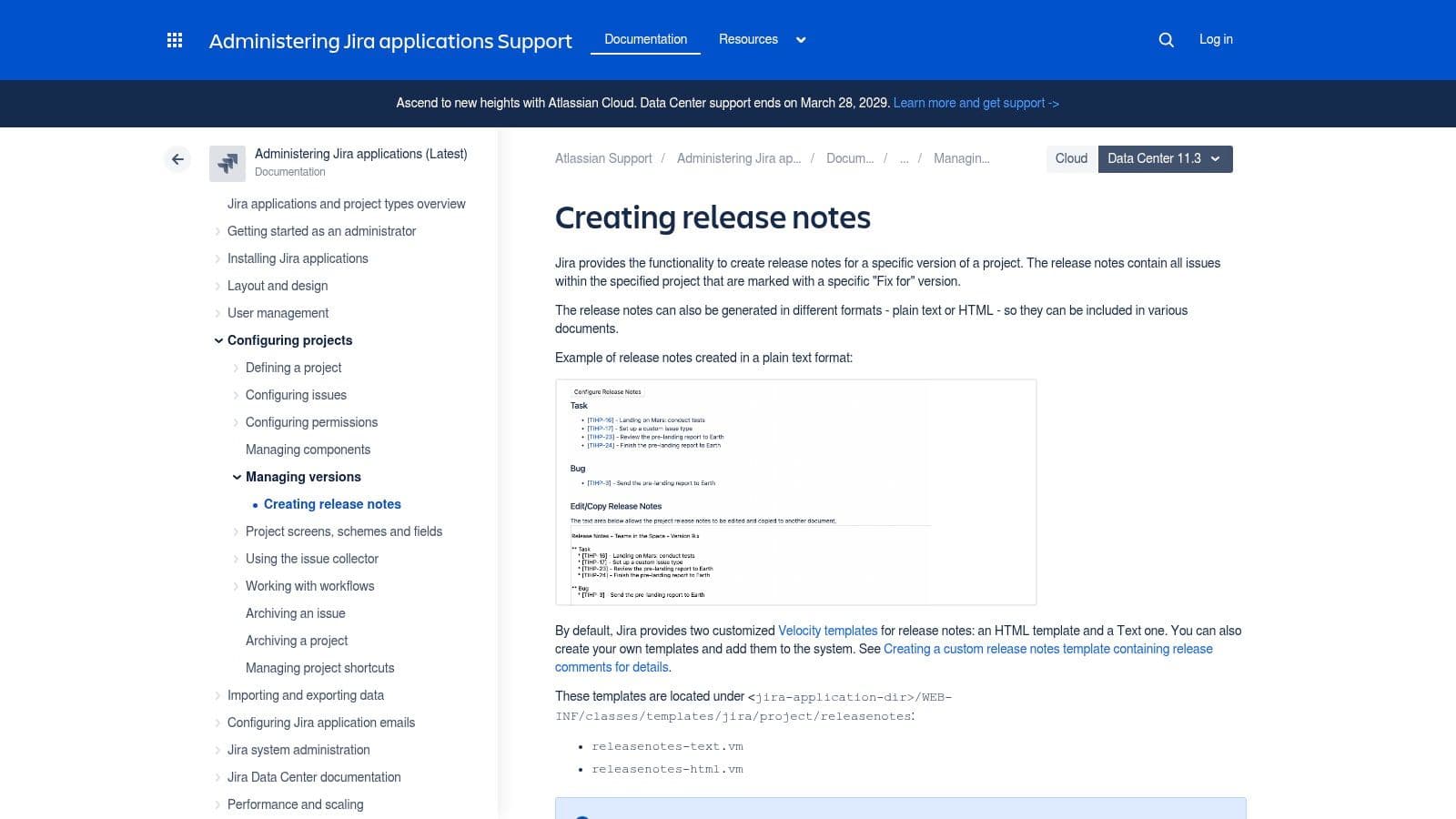Expand Project screens, schemes and fields
1456x819 pixels.
tap(237, 531)
